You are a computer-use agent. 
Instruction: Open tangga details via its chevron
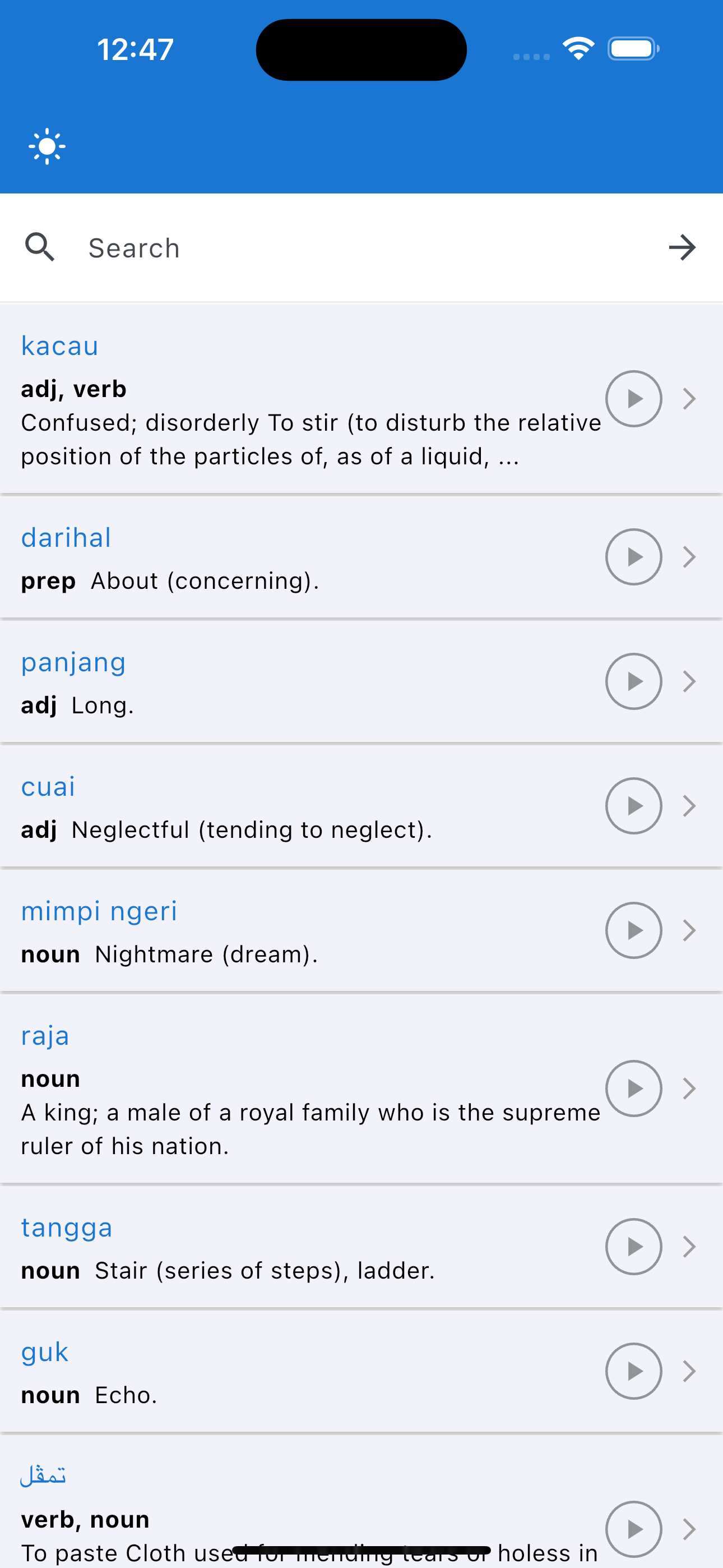pos(689,1247)
